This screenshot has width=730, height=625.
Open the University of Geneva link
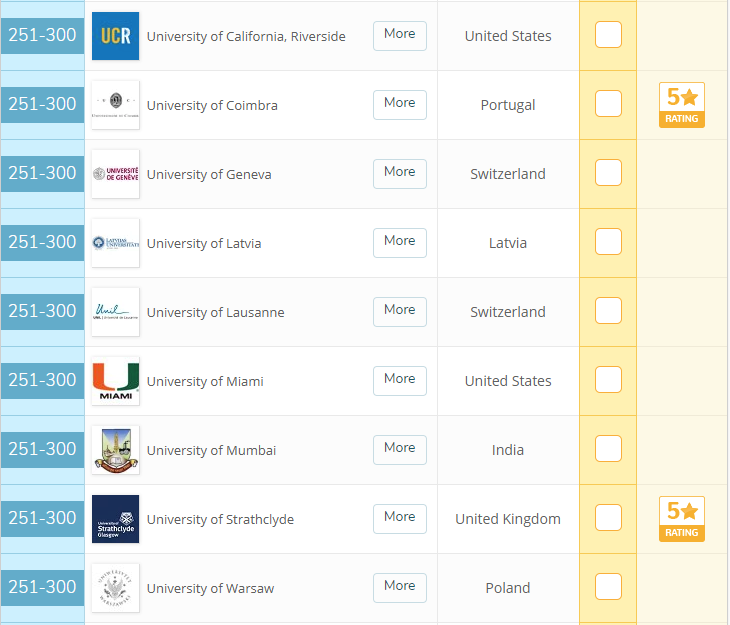209,175
